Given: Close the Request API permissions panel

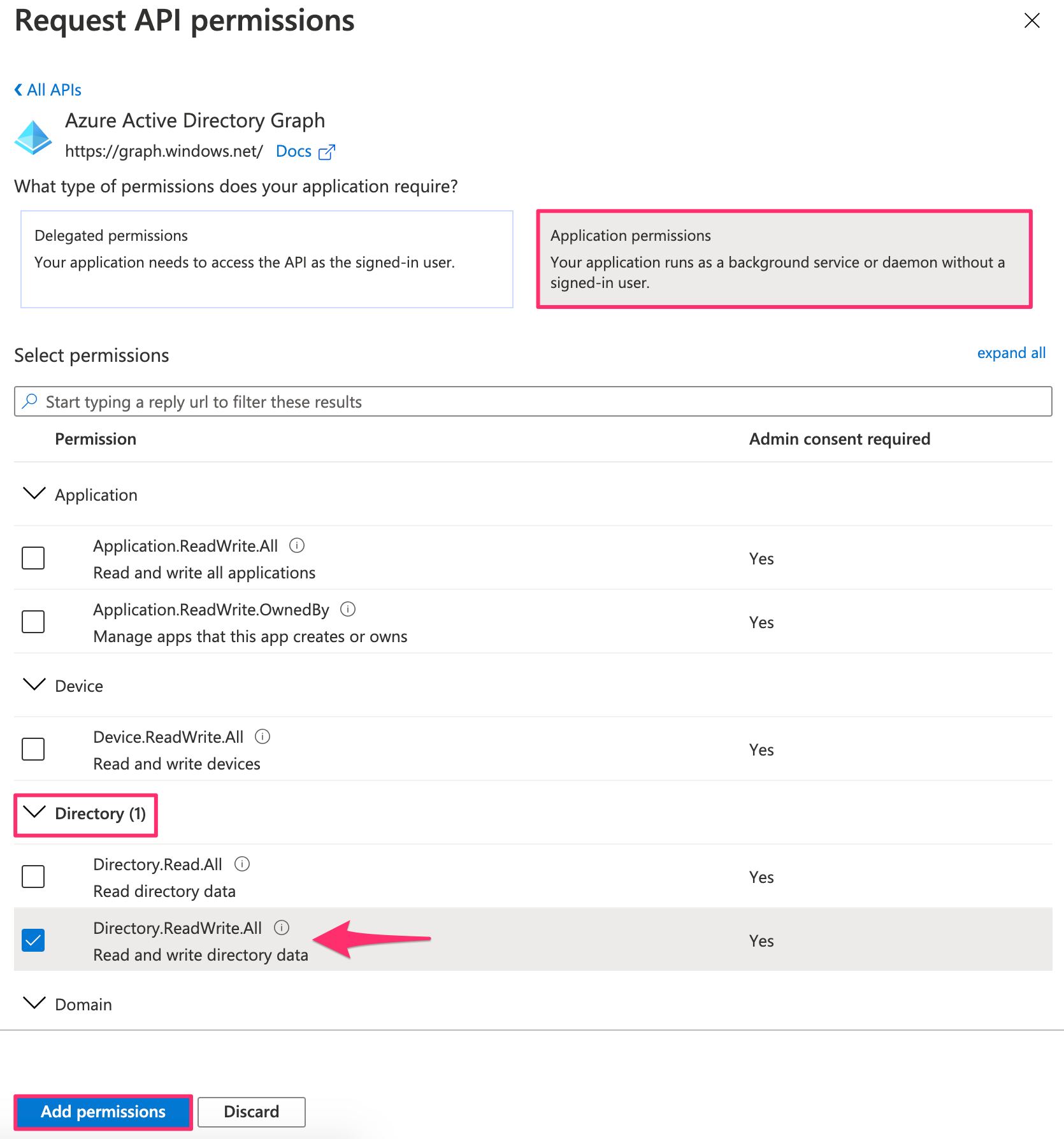Looking at the screenshot, I should click(1032, 20).
